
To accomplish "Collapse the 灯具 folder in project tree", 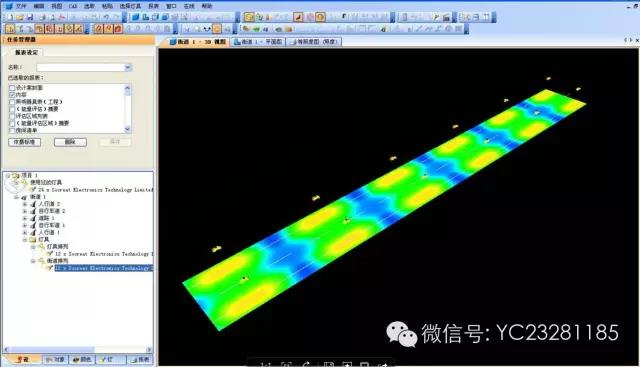I will (x=24, y=240).
